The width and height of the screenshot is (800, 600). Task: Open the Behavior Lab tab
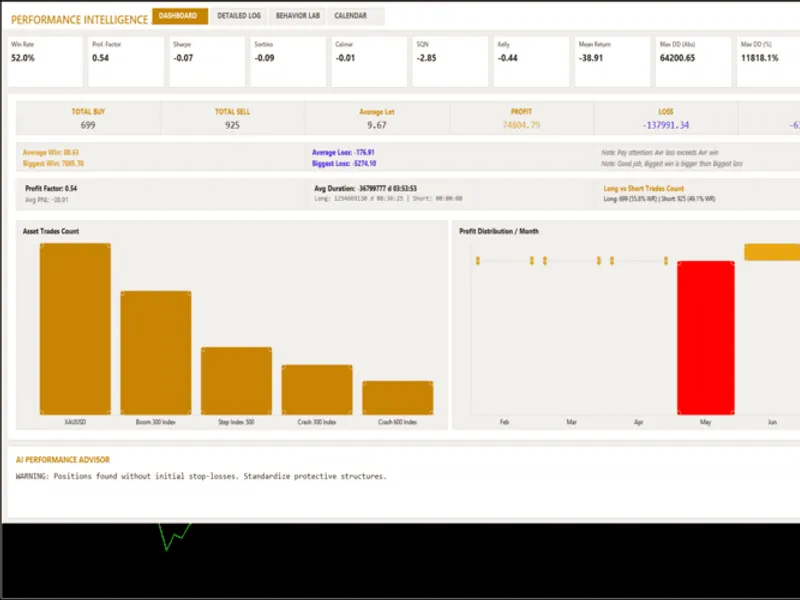click(298, 16)
